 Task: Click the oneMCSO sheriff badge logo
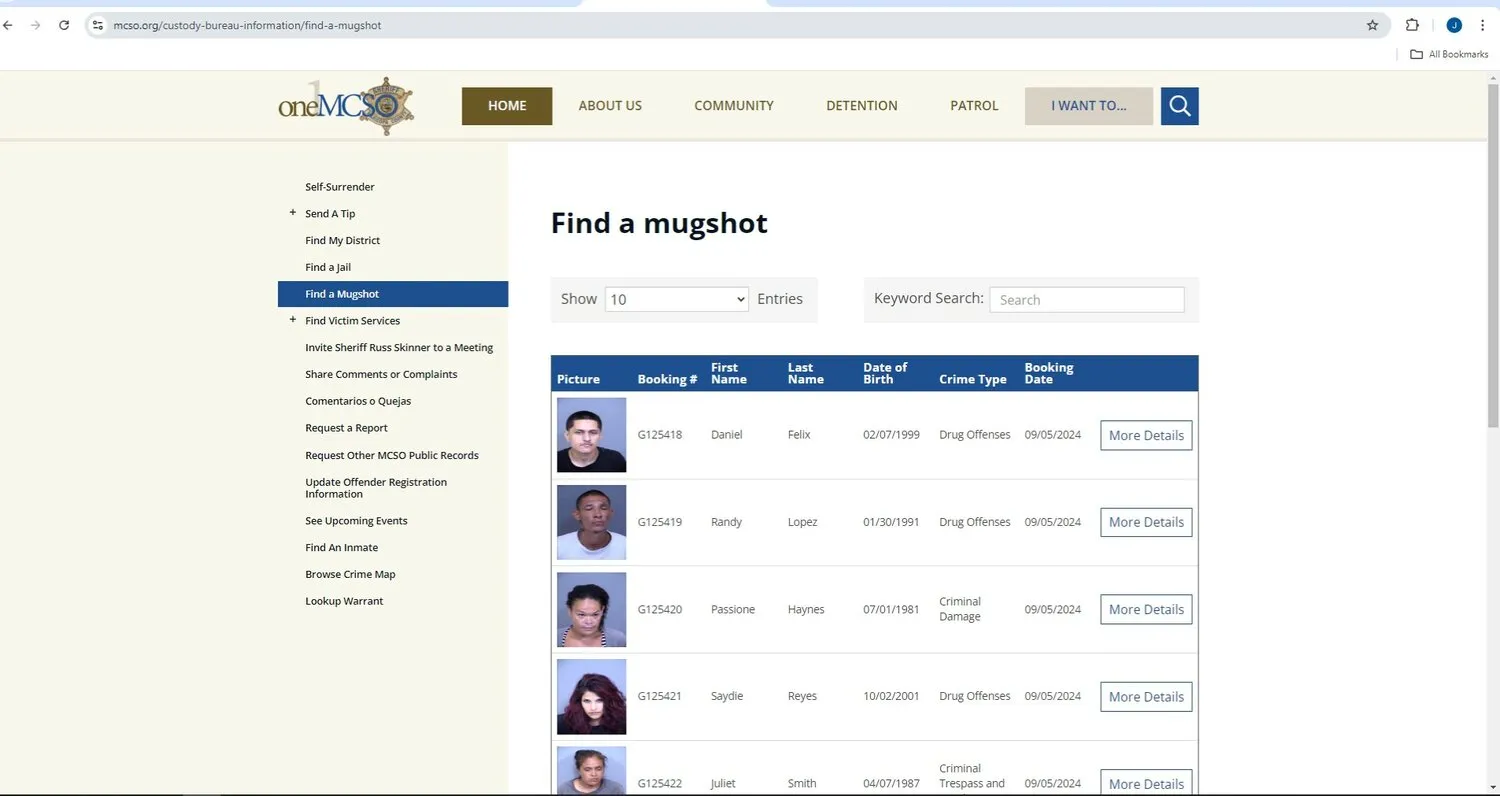346,106
